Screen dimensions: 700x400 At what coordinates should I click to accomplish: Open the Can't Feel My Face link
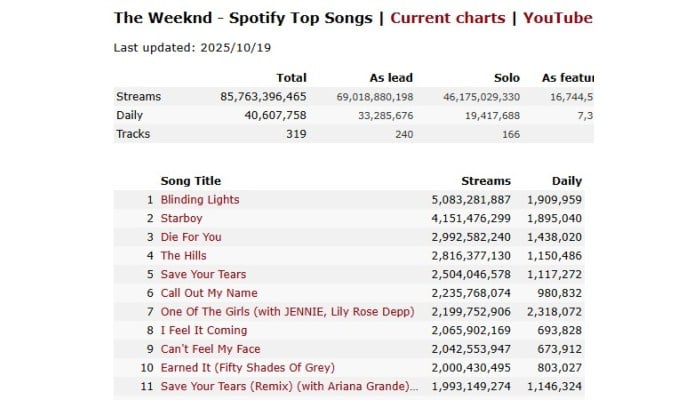(x=210, y=349)
